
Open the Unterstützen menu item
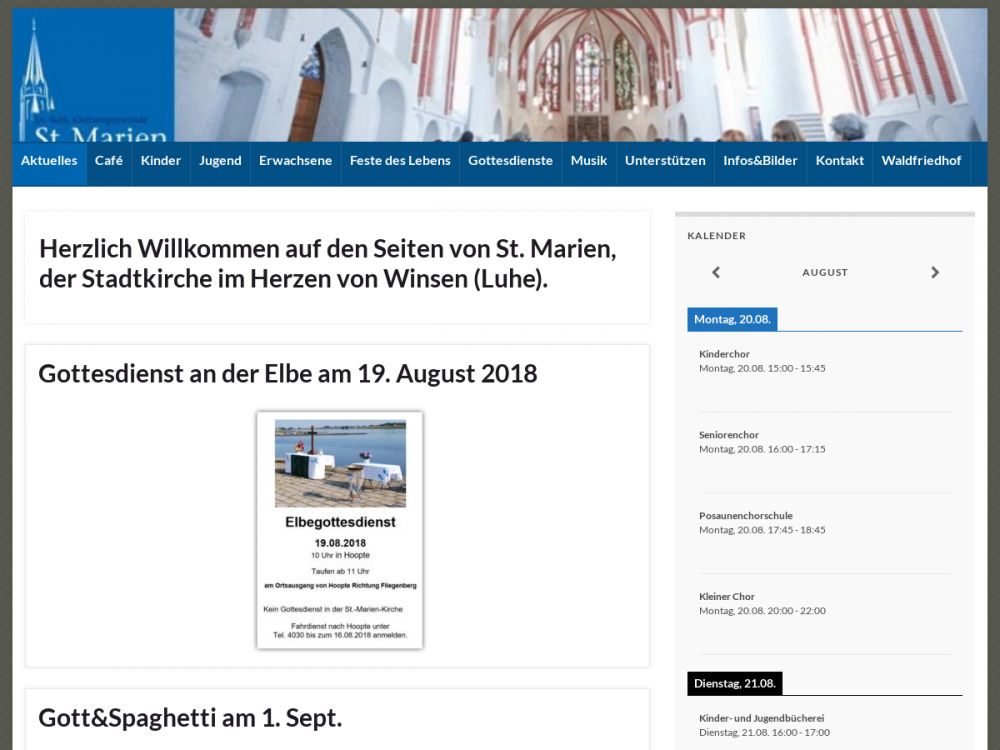pyautogui.click(x=665, y=161)
